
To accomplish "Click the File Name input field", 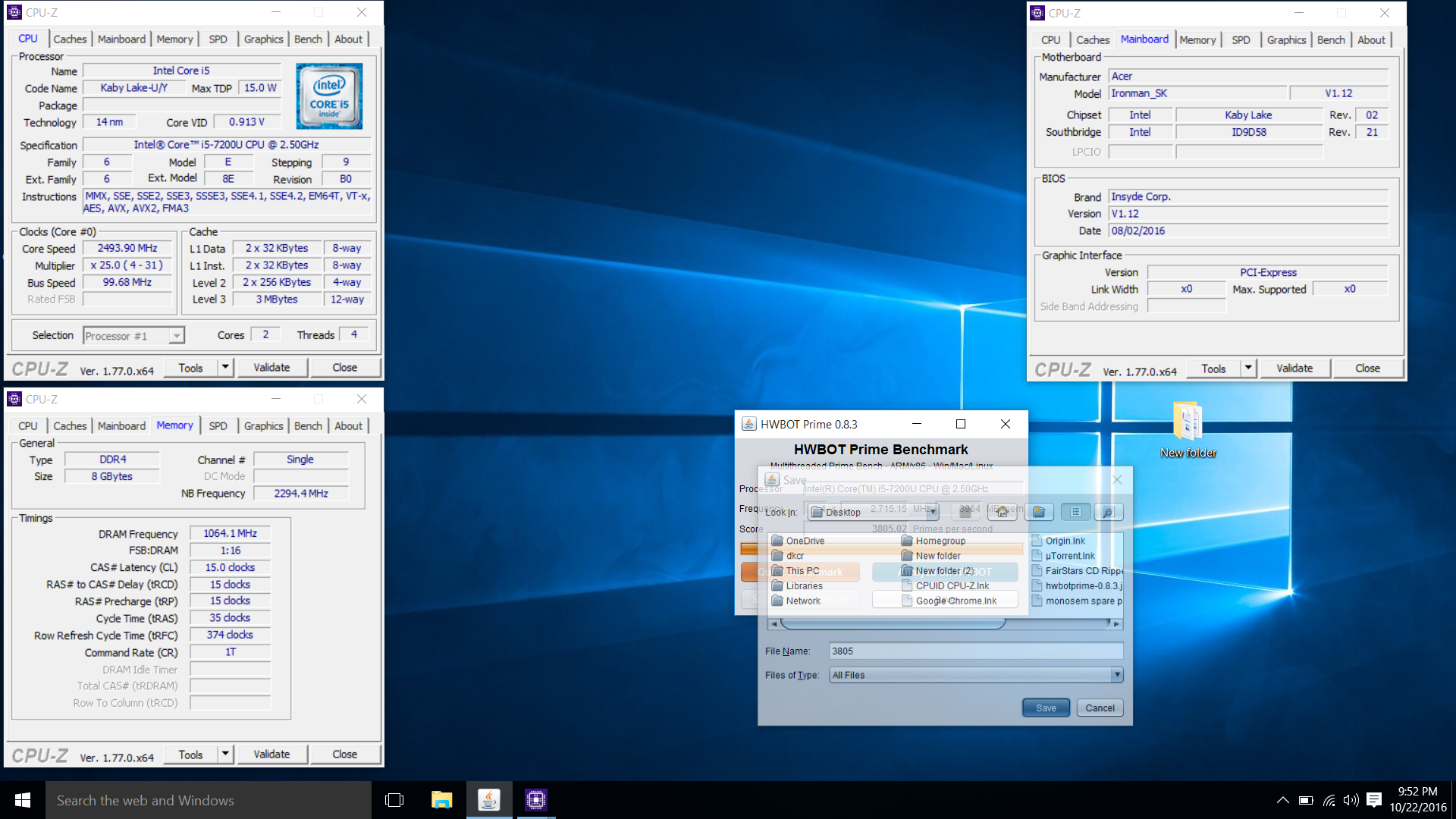I will pyautogui.click(x=976, y=651).
